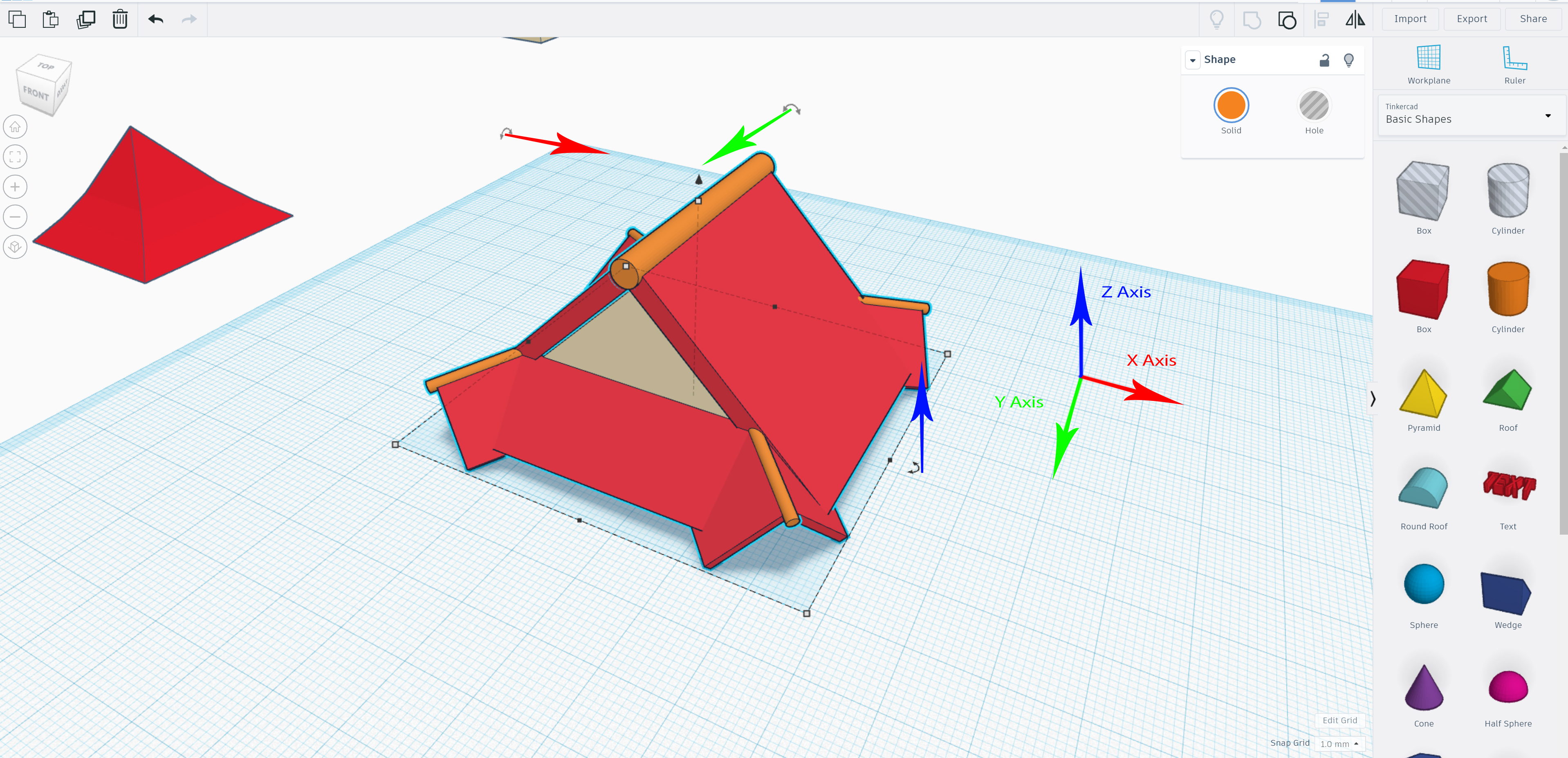Redo the last undone action
Screen dimensions: 1568x758
(189, 20)
